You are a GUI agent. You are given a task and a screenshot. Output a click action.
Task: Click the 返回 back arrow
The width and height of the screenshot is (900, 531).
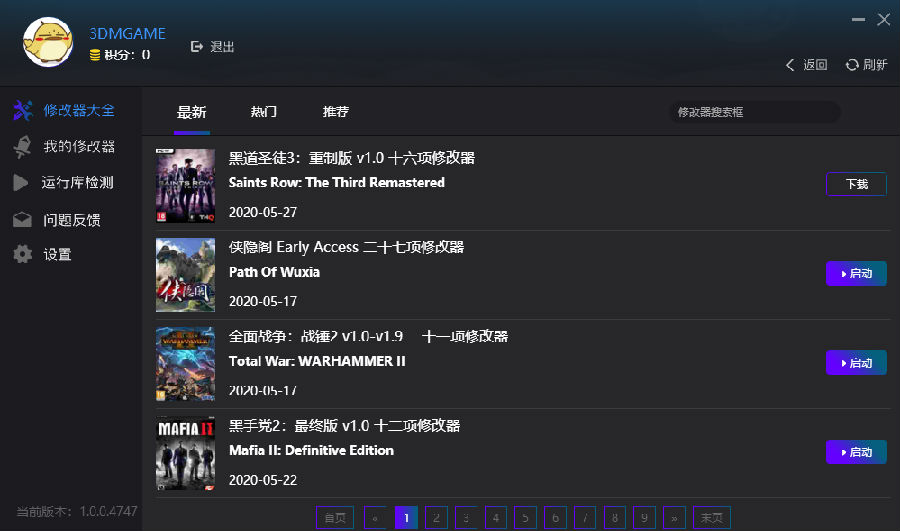[791, 65]
